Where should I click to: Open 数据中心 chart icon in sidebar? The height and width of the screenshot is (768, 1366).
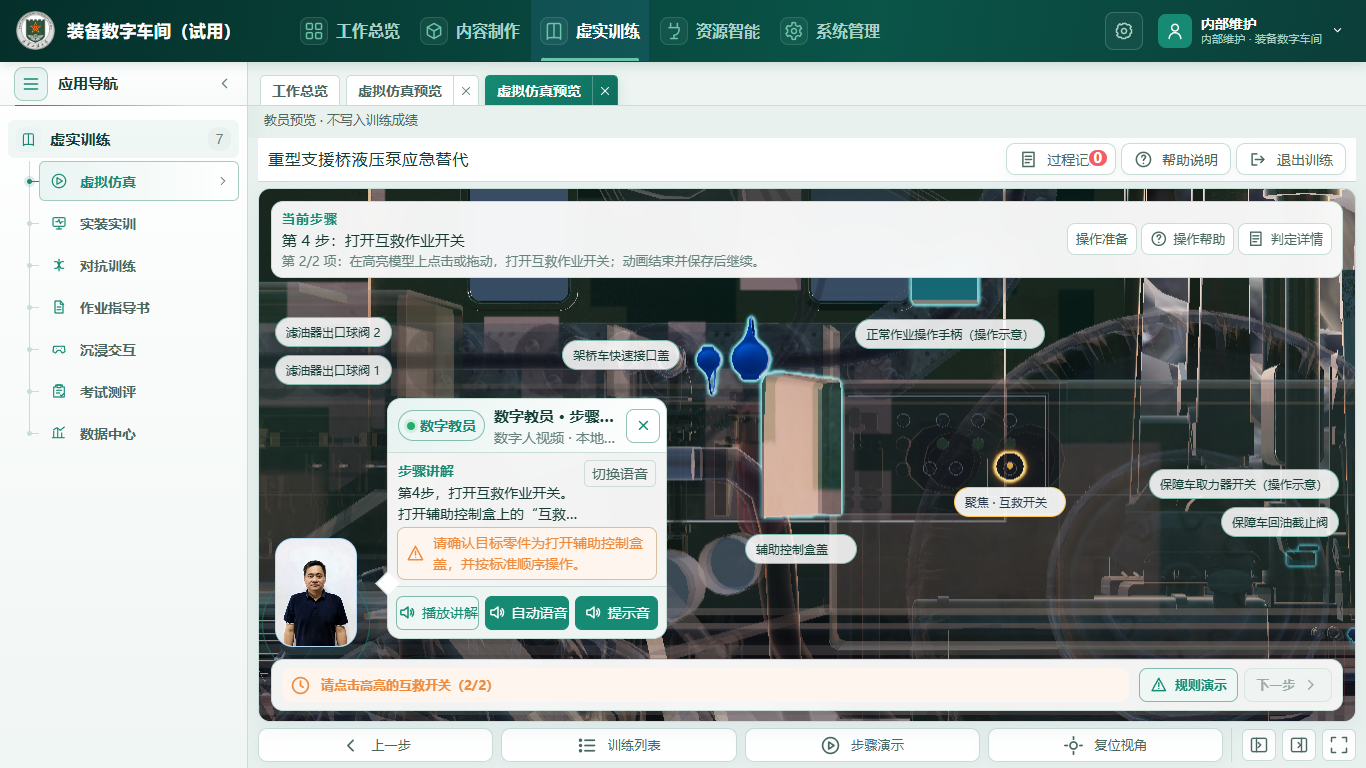(x=59, y=434)
